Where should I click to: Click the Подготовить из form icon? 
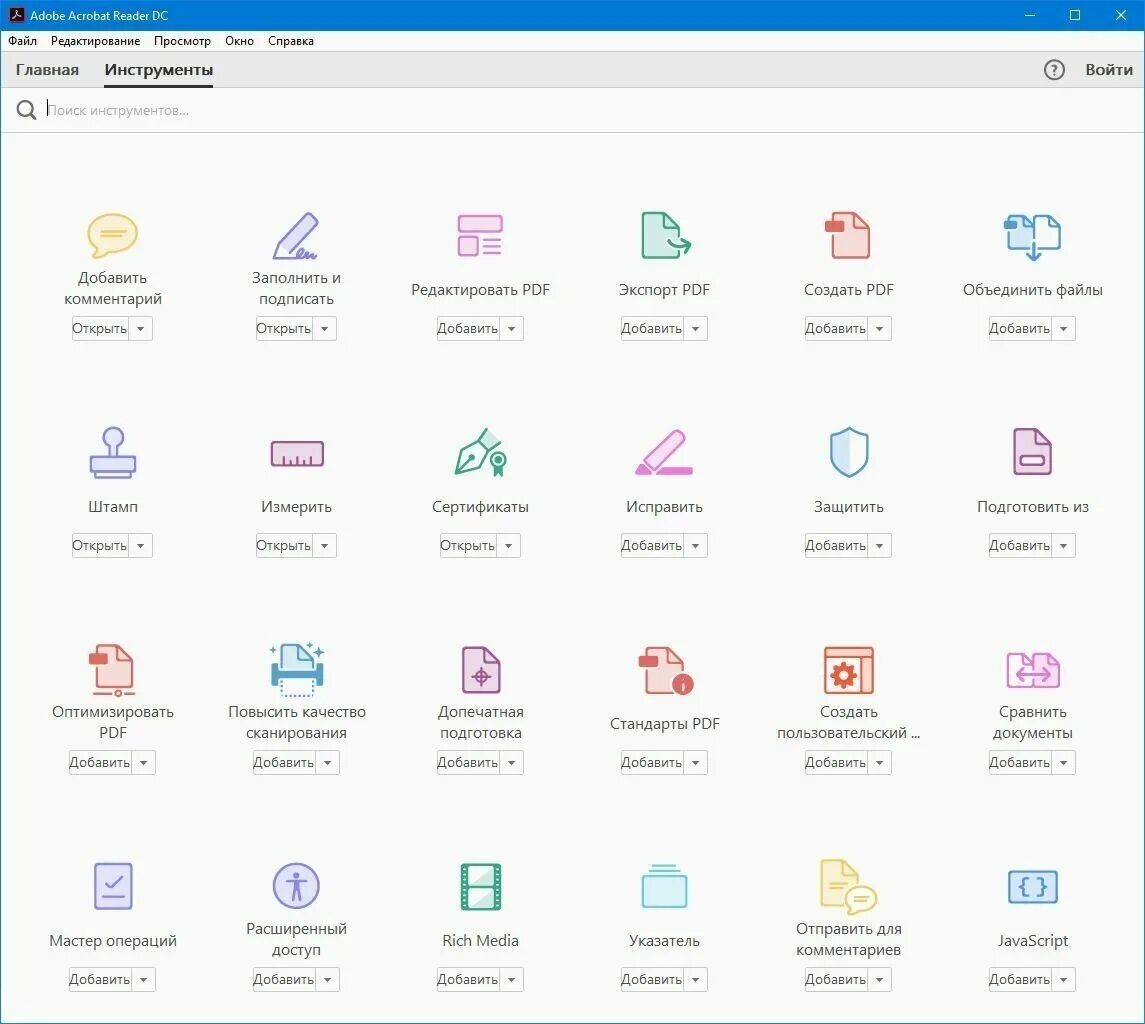pos(1032,452)
